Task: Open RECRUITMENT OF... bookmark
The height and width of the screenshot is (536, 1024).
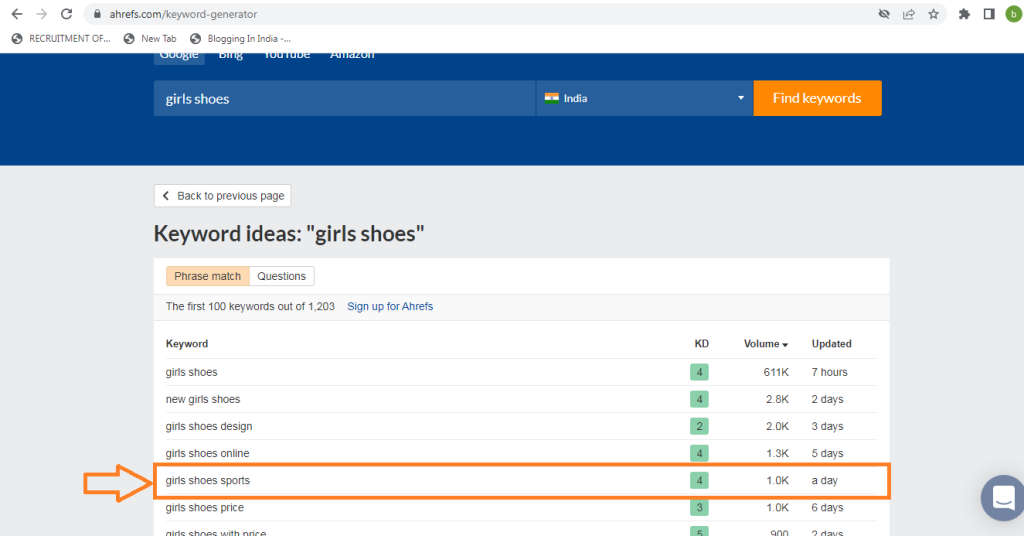Action: click(x=61, y=39)
